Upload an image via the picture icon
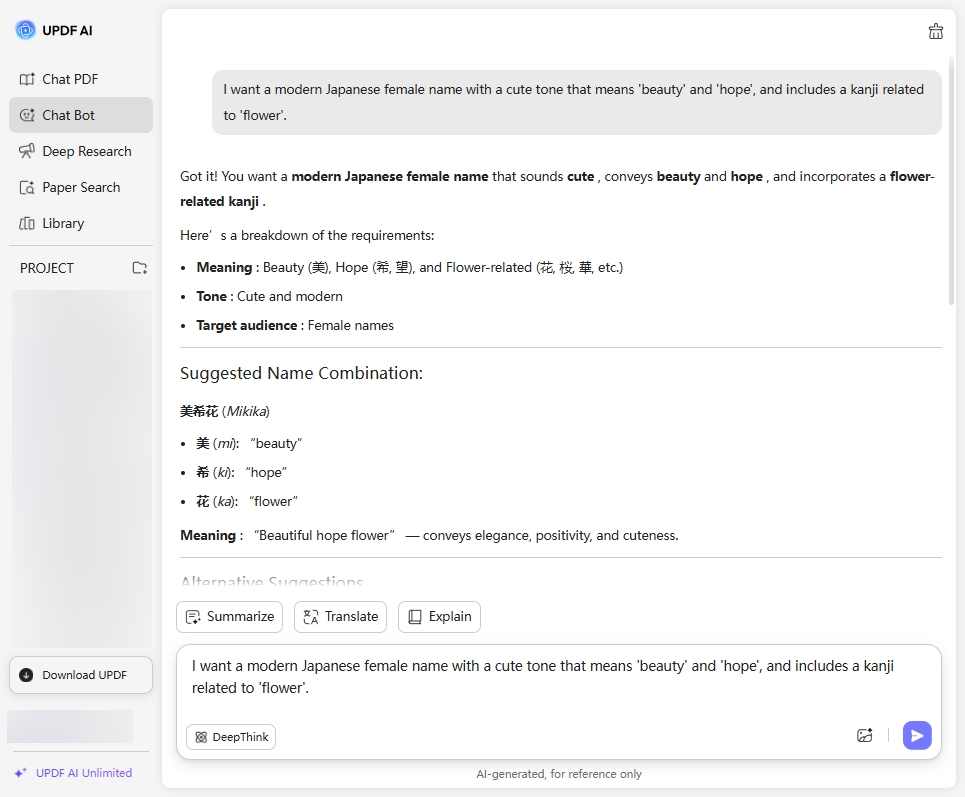965x797 pixels. pos(865,735)
